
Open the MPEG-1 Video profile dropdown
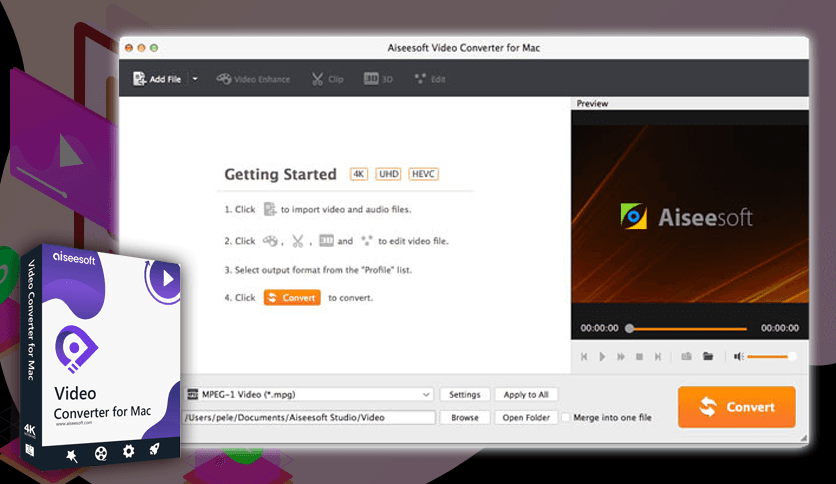tap(309, 394)
